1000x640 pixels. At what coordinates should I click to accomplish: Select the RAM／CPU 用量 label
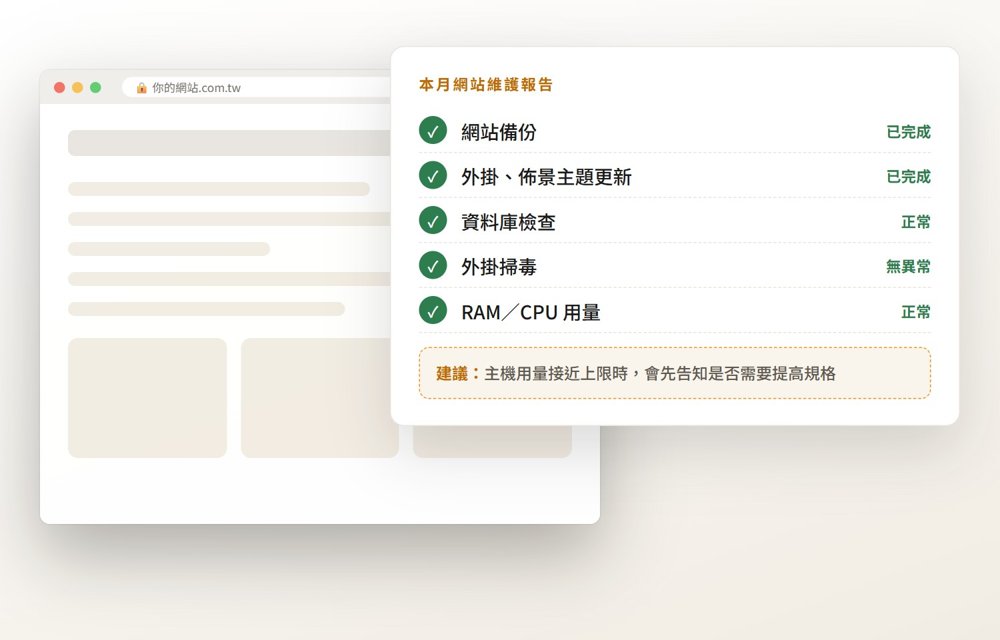(531, 312)
